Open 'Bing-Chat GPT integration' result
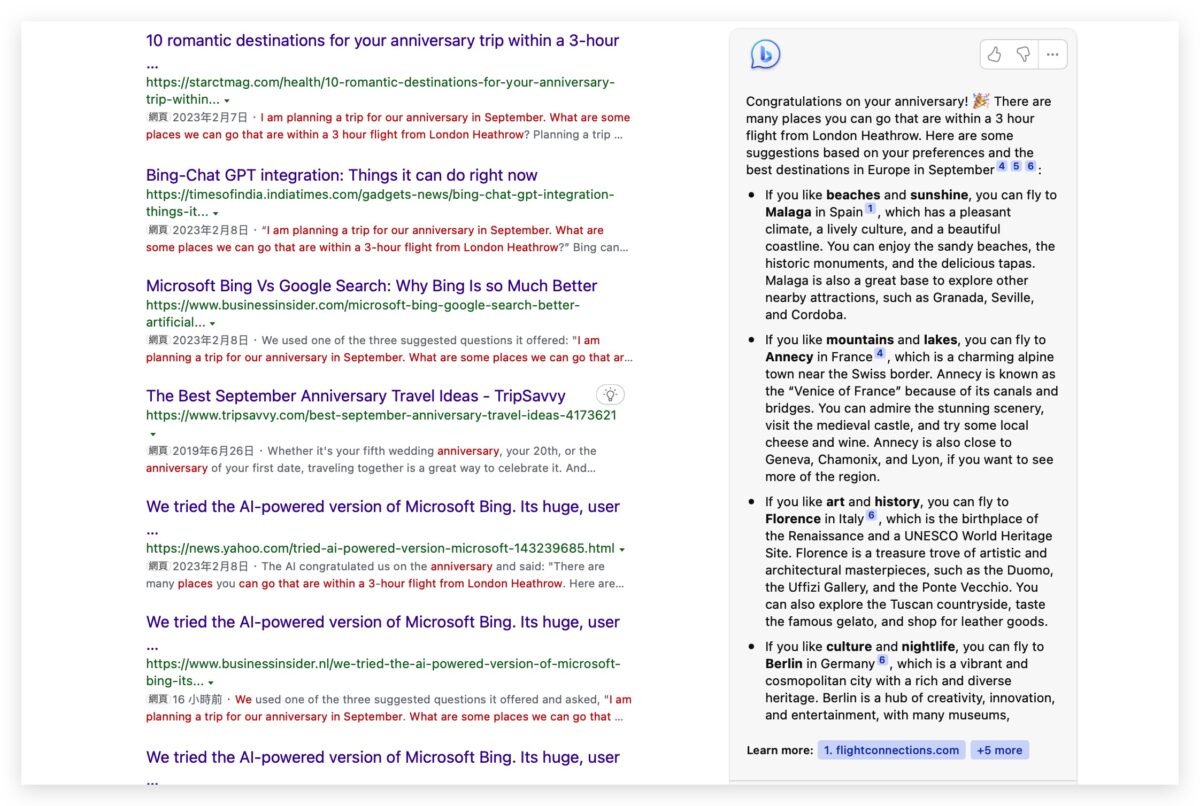This screenshot has width=1200, height=806. tap(342, 175)
